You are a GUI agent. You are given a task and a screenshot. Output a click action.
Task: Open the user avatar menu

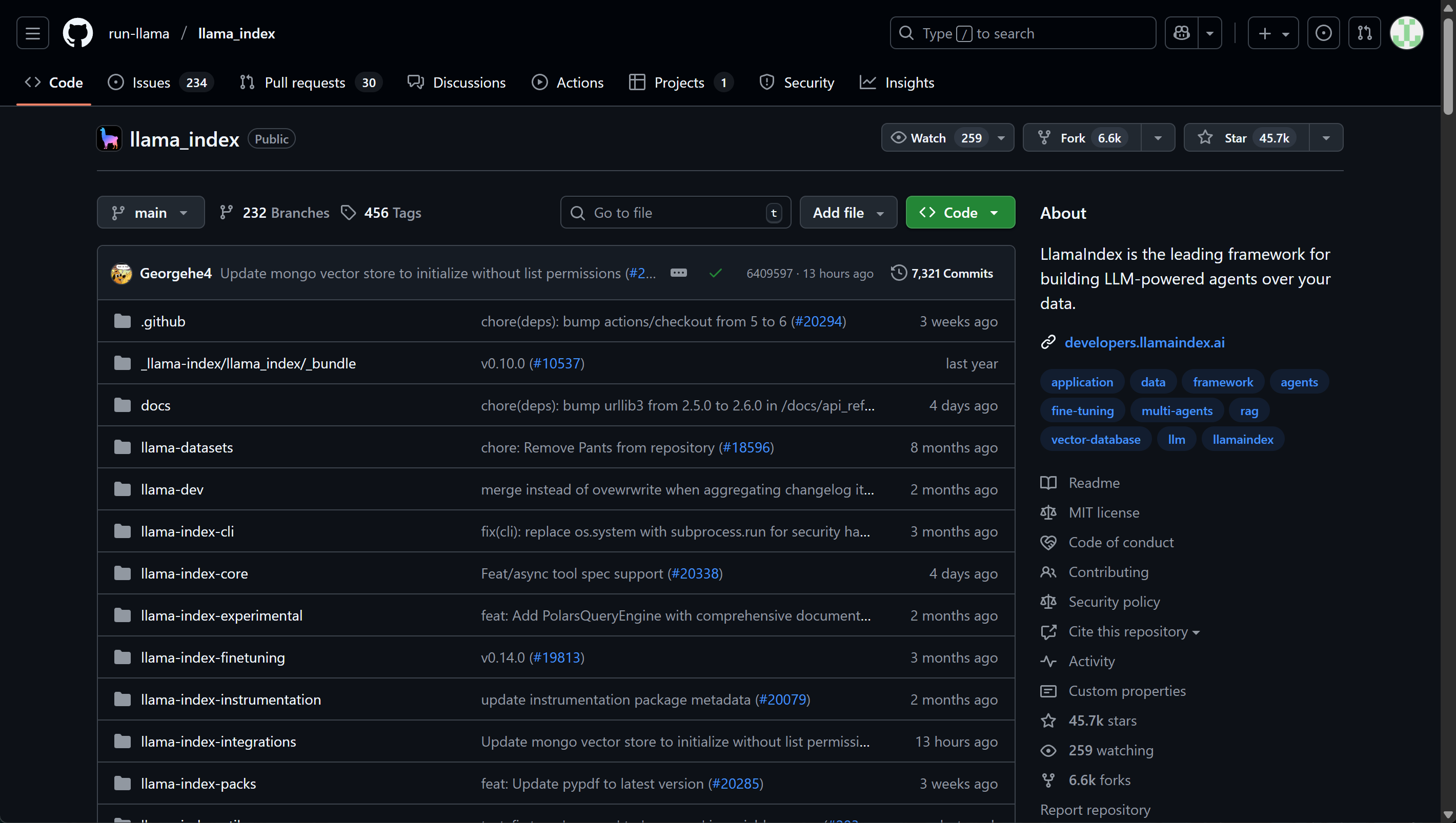tap(1406, 33)
